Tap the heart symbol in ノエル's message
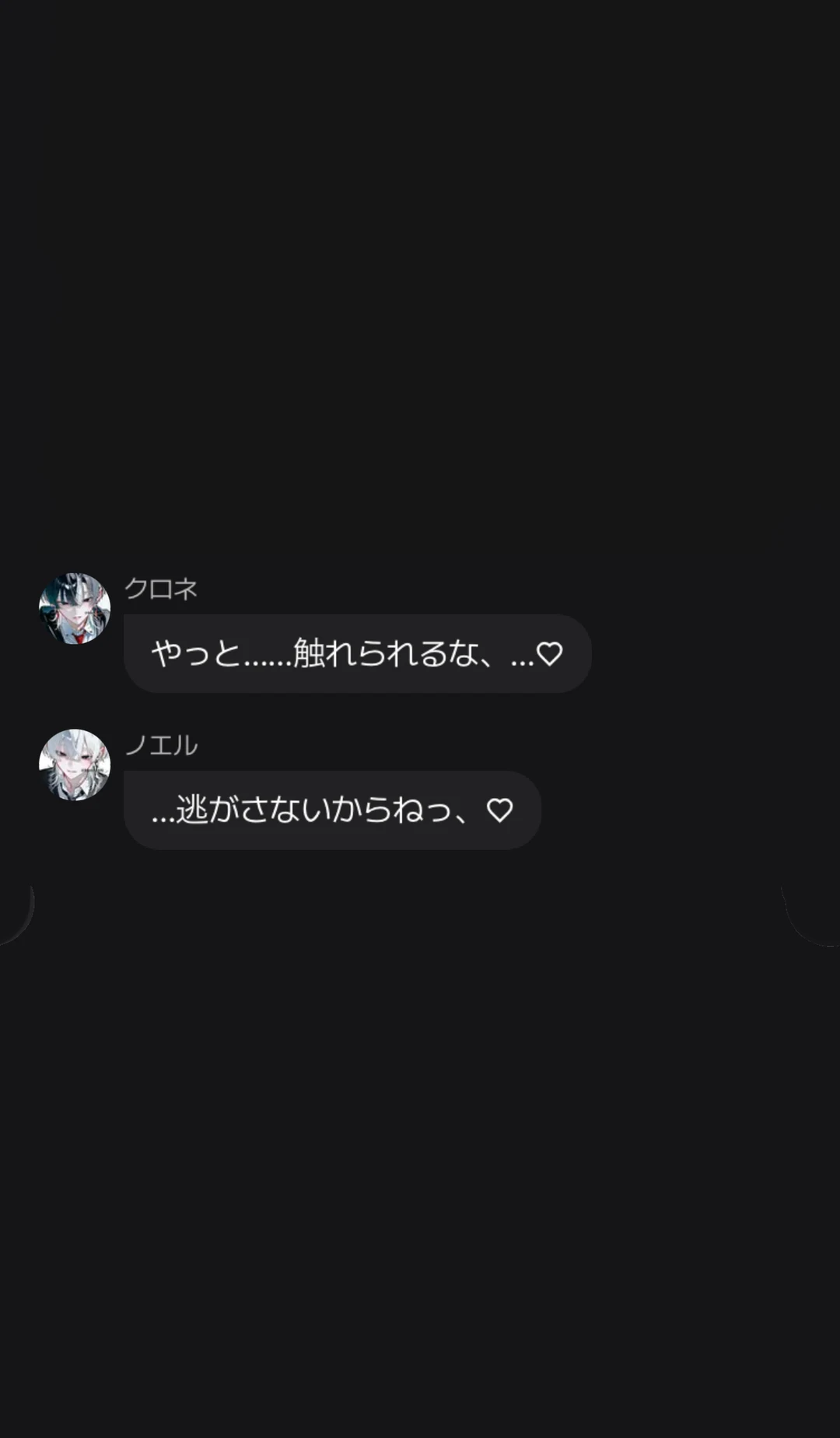Image resolution: width=840 pixels, height=1438 pixels. [x=499, y=810]
